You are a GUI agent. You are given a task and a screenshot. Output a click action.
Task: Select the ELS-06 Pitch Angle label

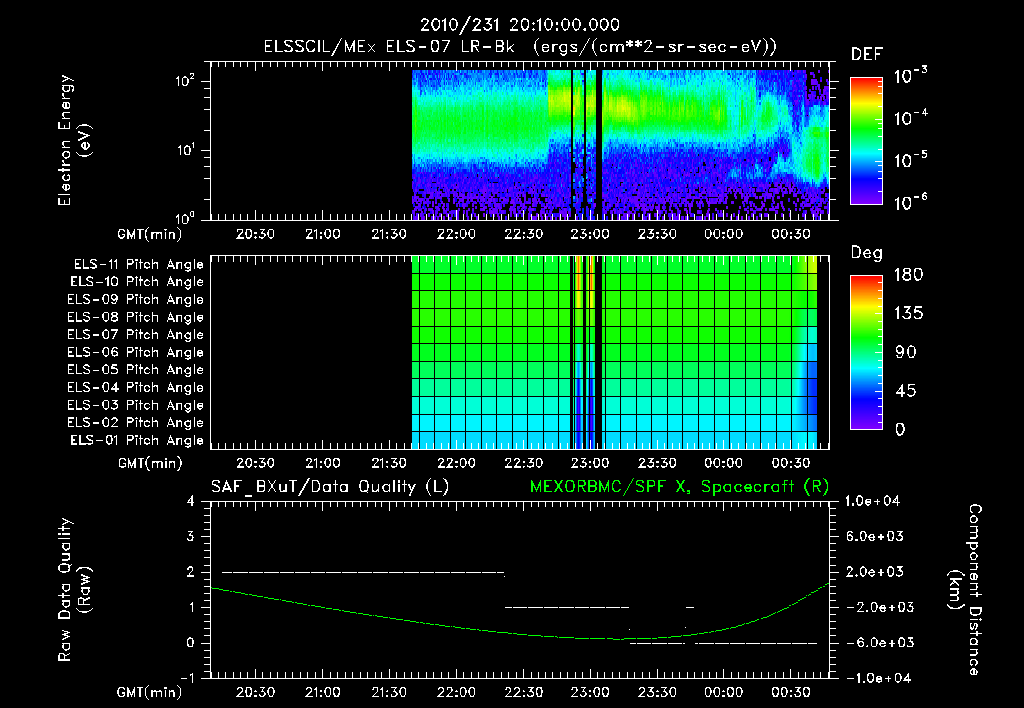(x=135, y=352)
